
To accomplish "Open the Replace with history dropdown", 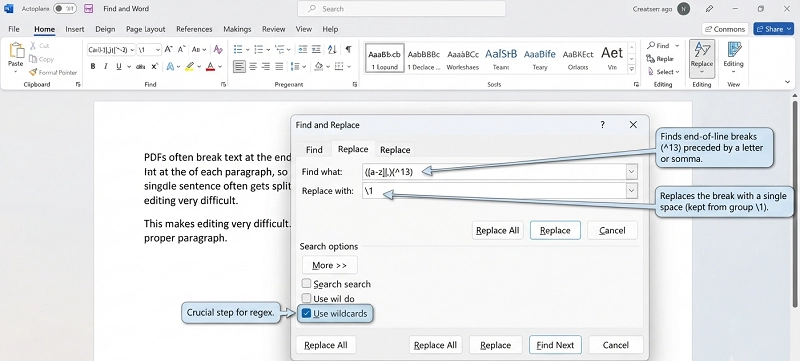I will (632, 191).
